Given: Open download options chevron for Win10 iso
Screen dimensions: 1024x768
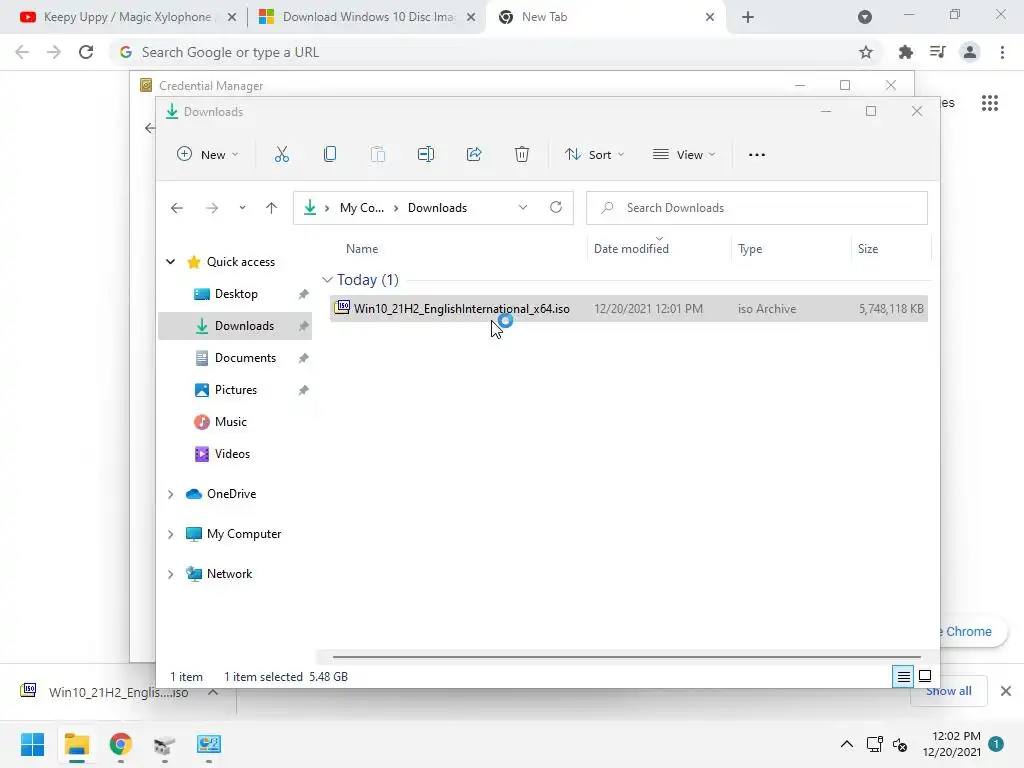Looking at the screenshot, I should pos(213,692).
